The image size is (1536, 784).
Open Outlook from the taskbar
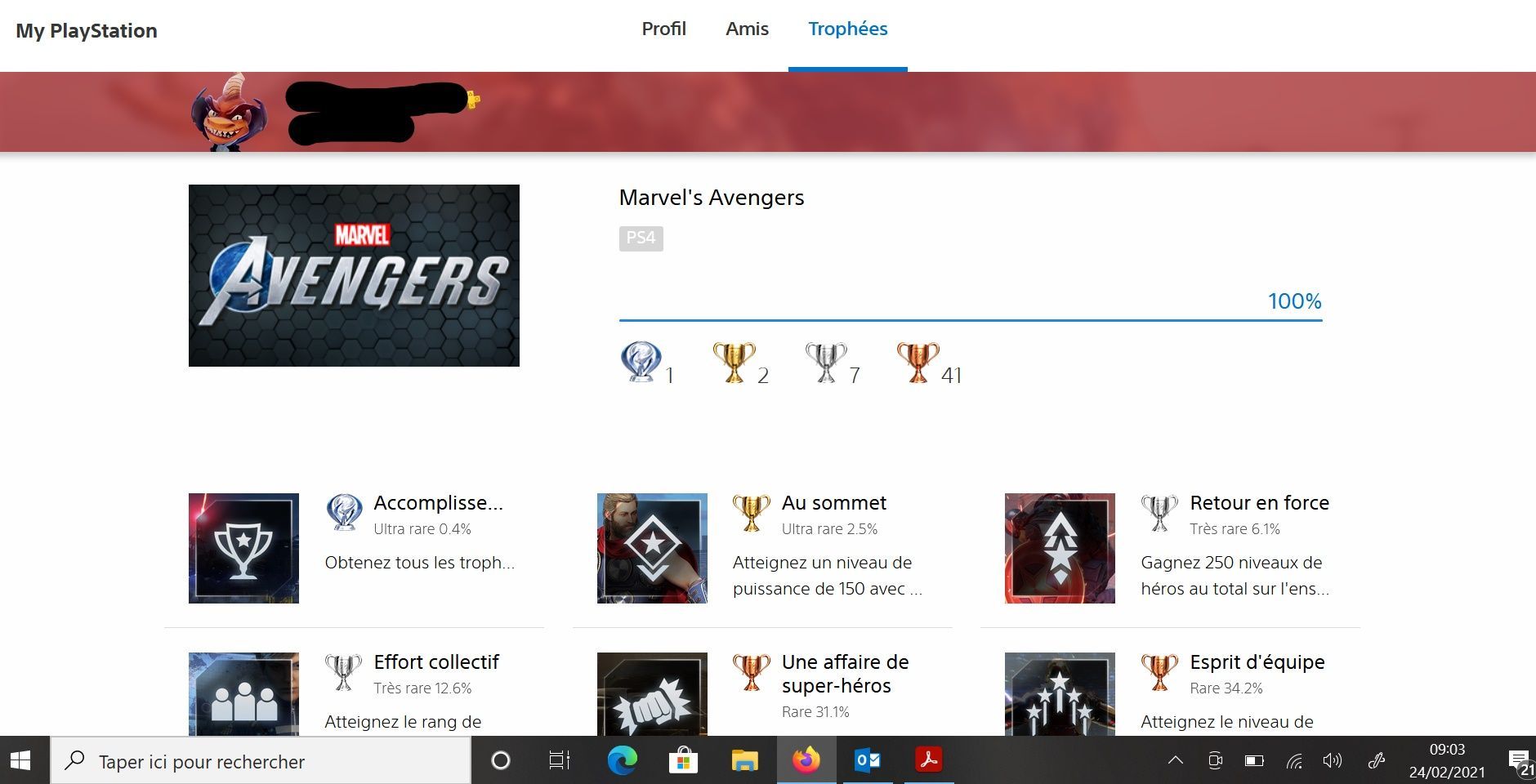[868, 760]
